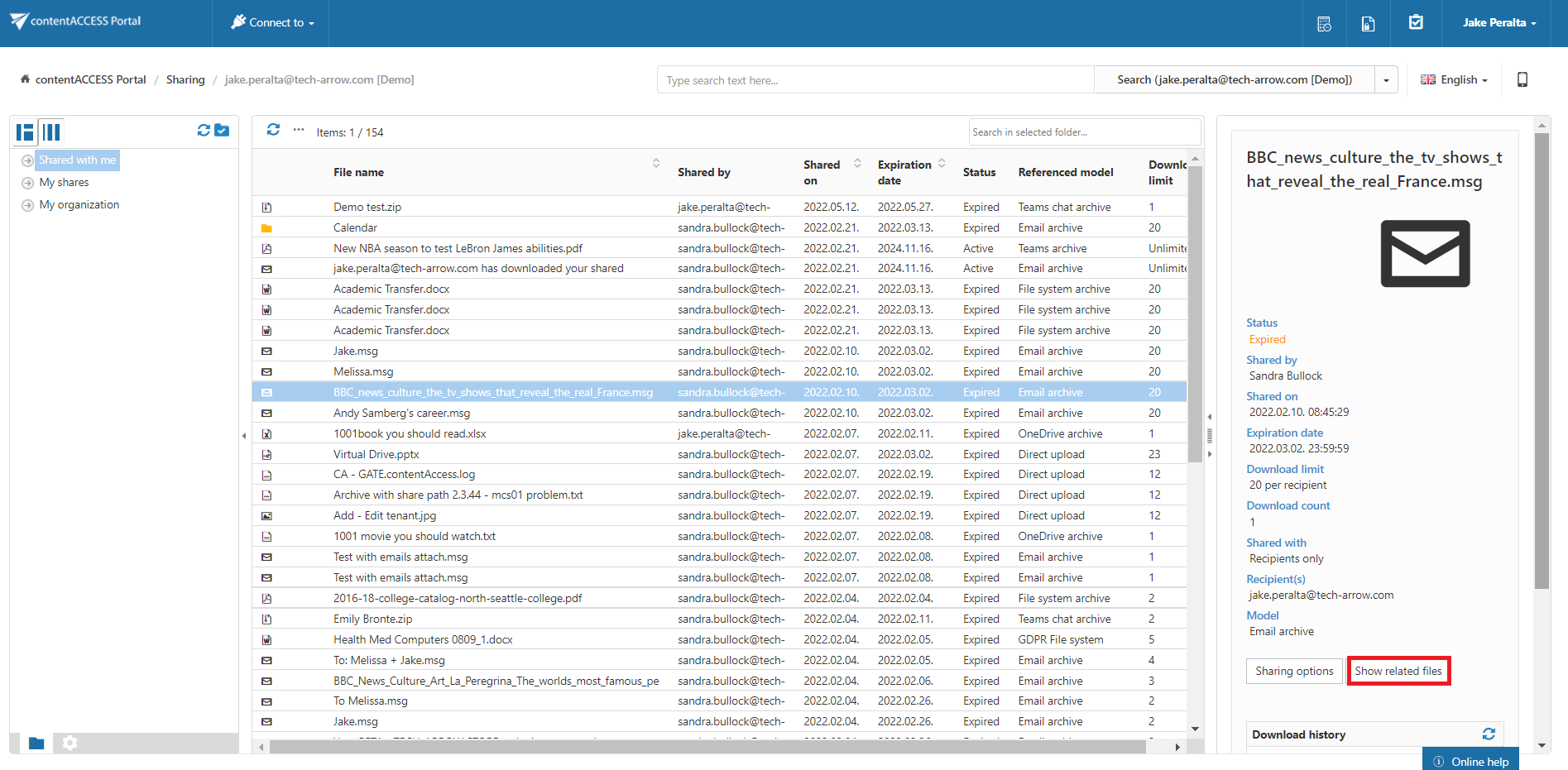Screen dimensions: 1568x770
Task: Click the Show related files button
Action: pyautogui.click(x=1398, y=671)
